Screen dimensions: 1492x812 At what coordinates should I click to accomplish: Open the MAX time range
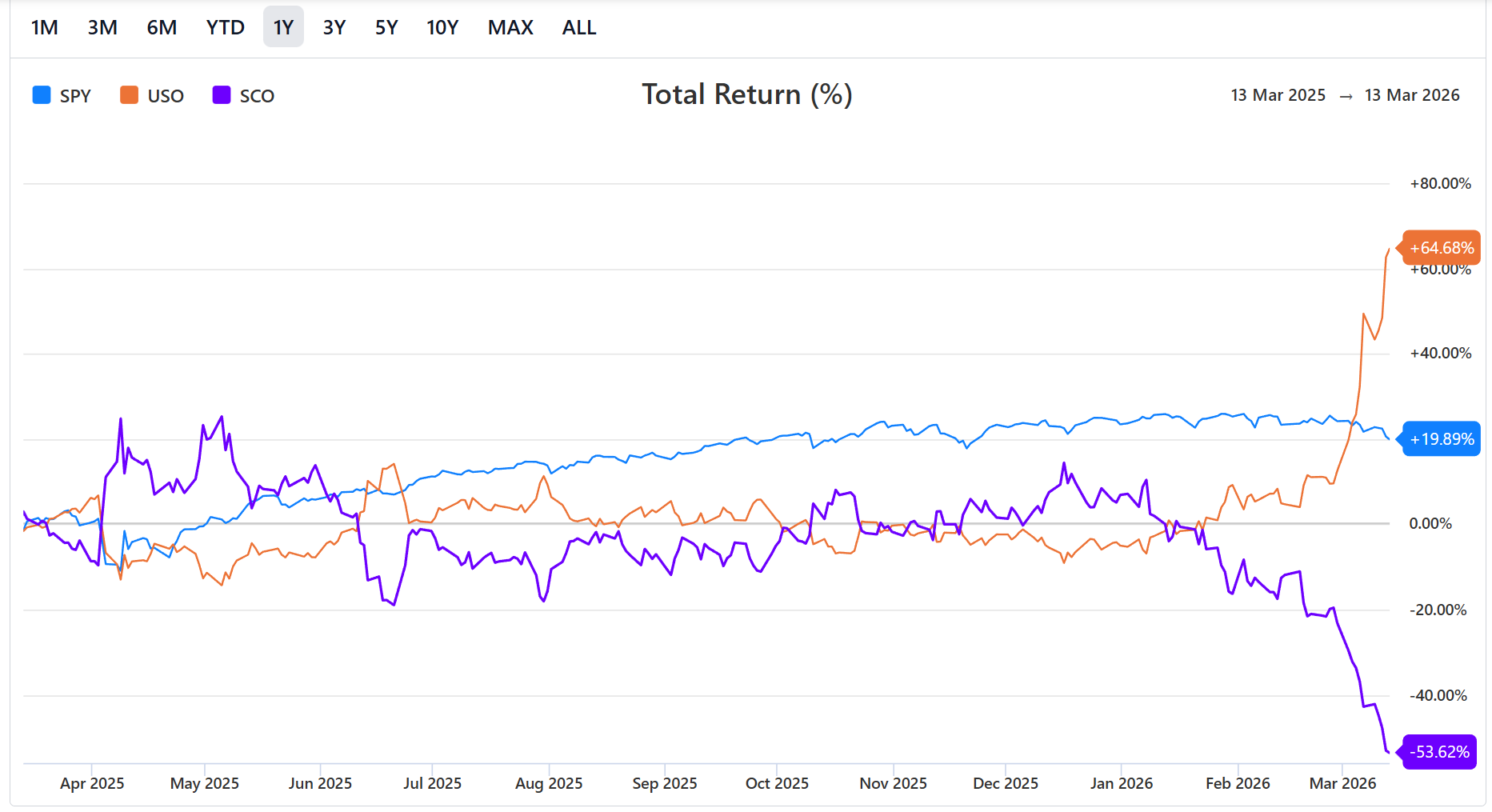(510, 27)
